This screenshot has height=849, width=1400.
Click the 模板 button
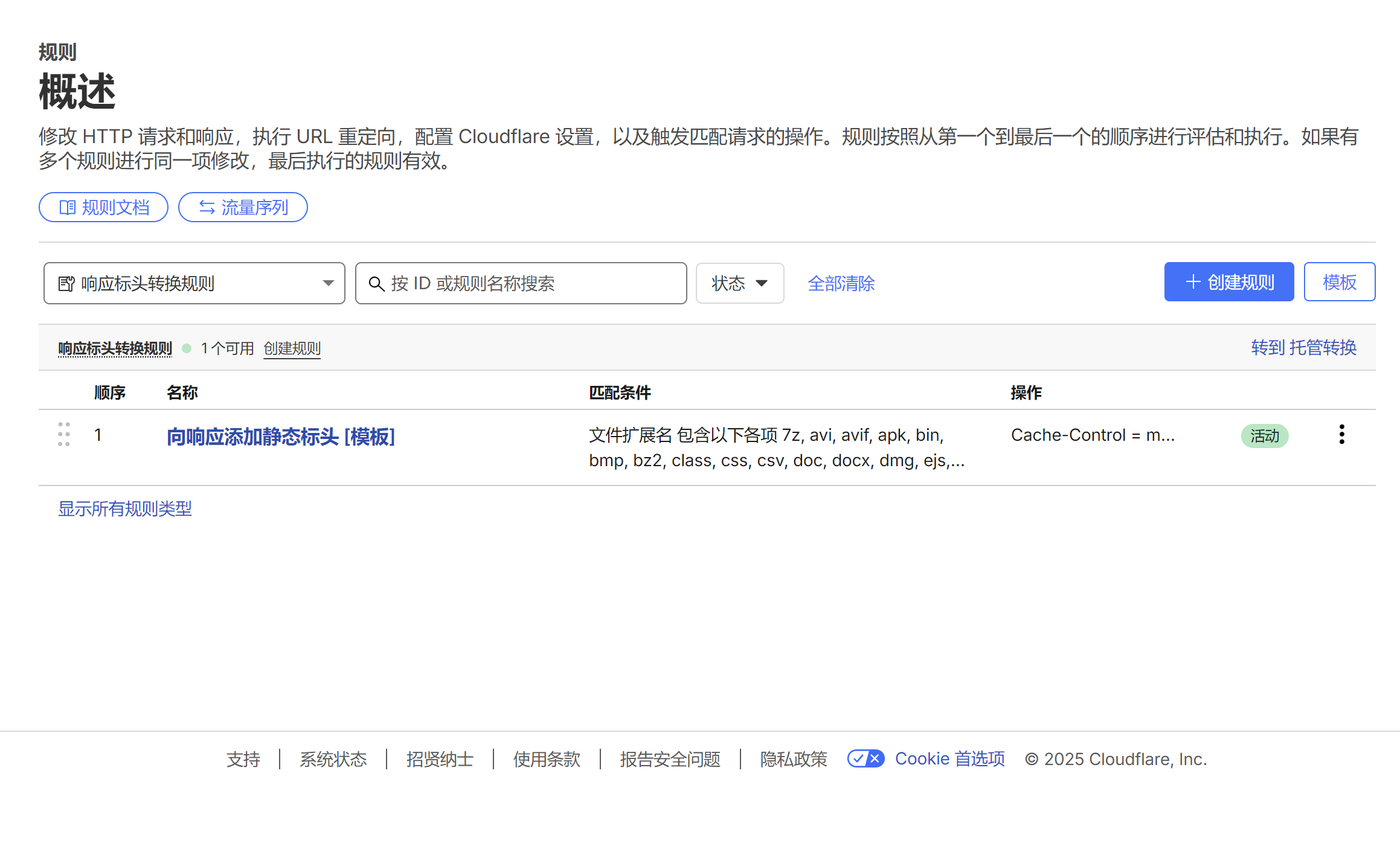pyautogui.click(x=1339, y=282)
